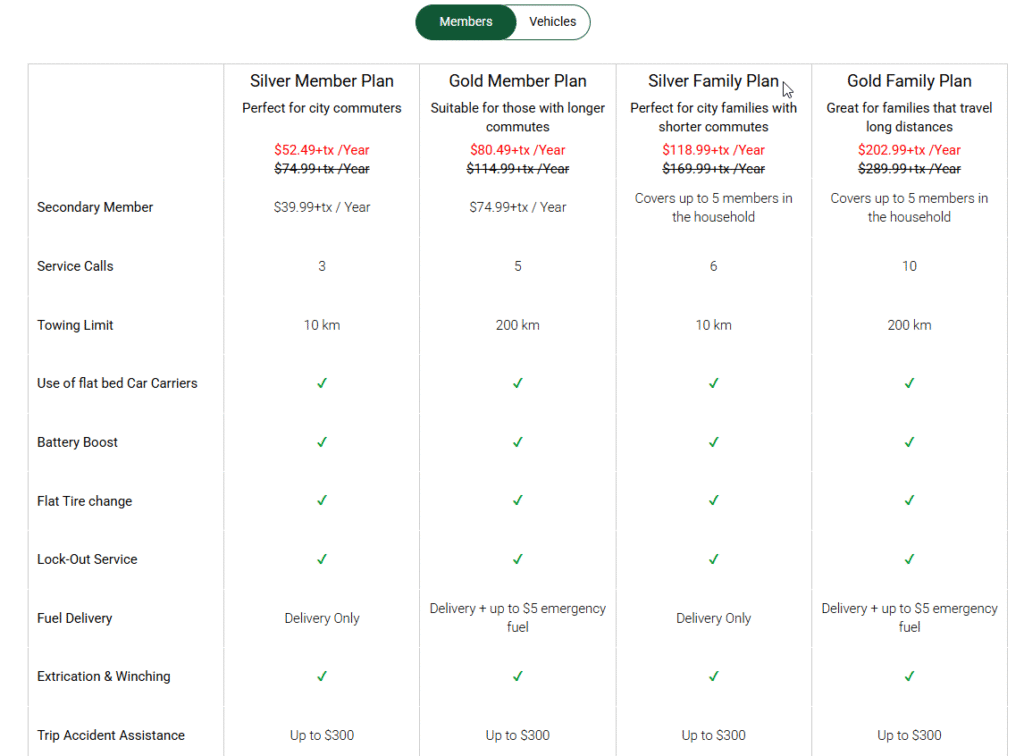Click Extrication & Winching checkmark for Silver Member
The width and height of the screenshot is (1024, 756).
322,676
